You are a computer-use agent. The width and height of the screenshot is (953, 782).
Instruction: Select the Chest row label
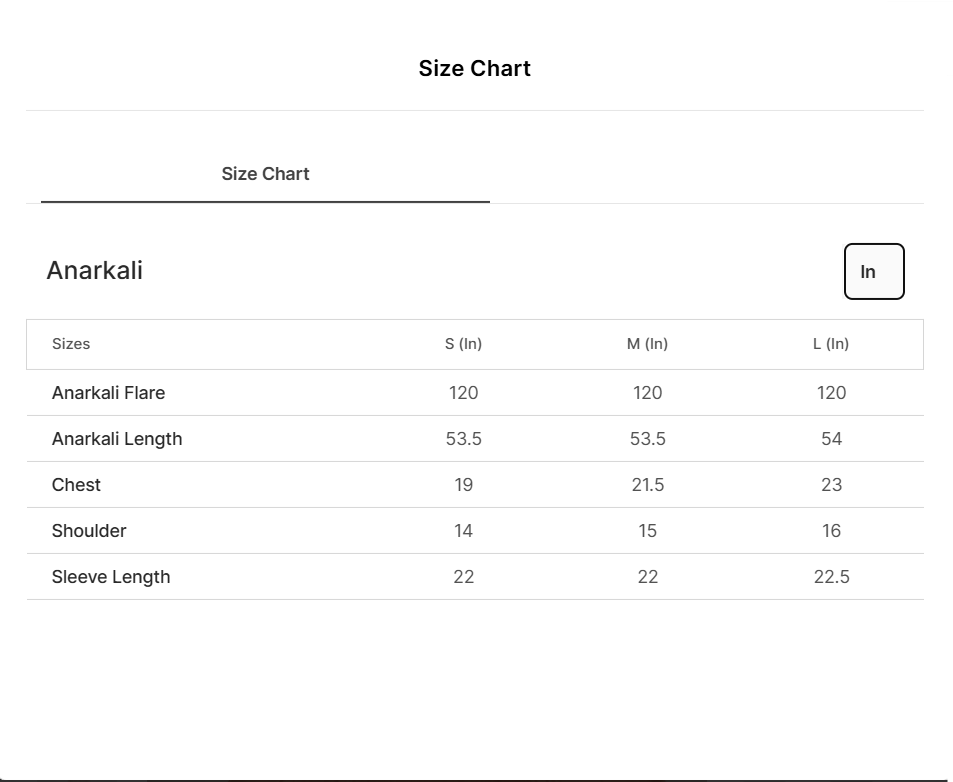point(76,485)
